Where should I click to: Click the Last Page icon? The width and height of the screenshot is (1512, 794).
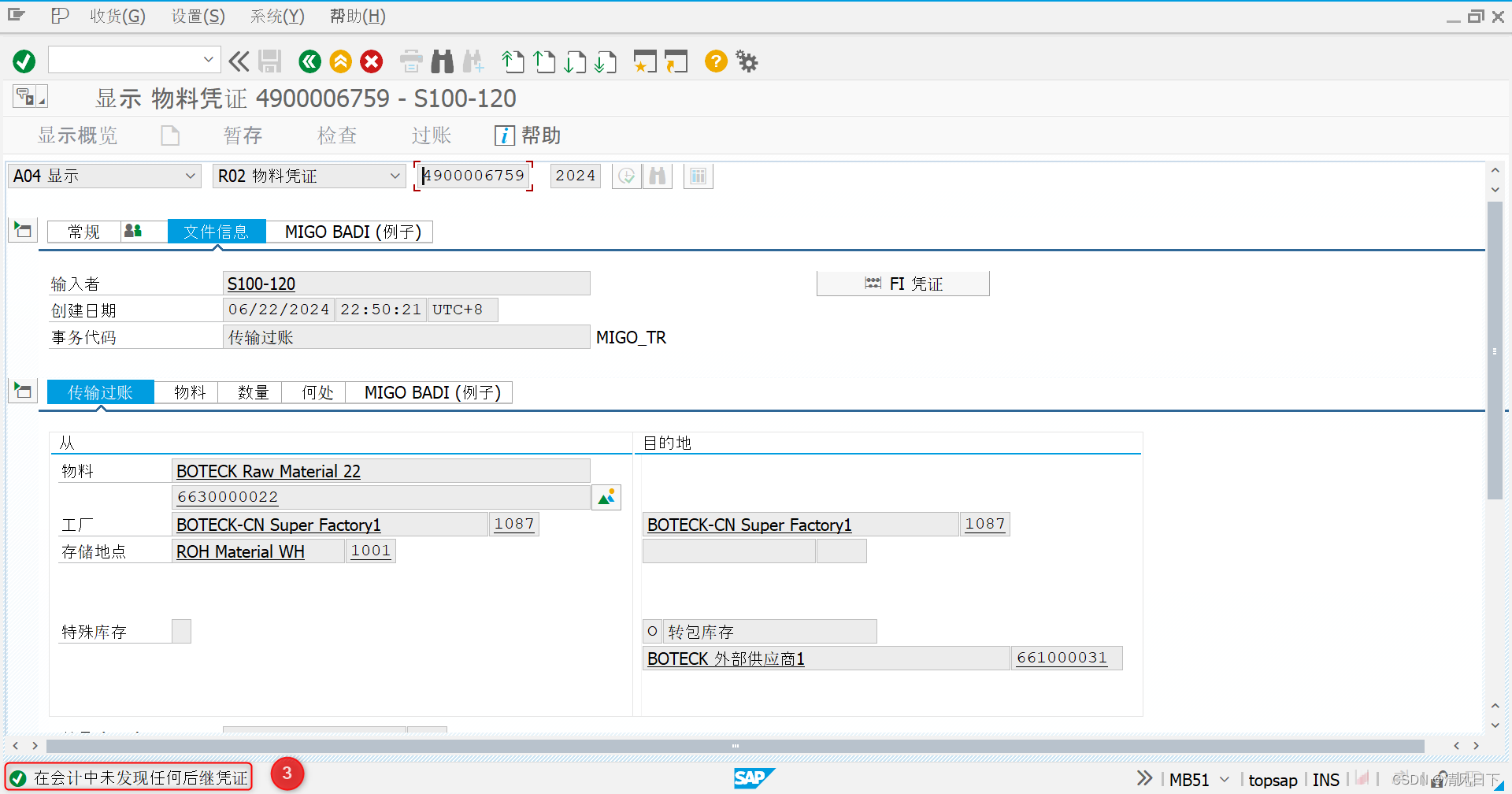[606, 61]
